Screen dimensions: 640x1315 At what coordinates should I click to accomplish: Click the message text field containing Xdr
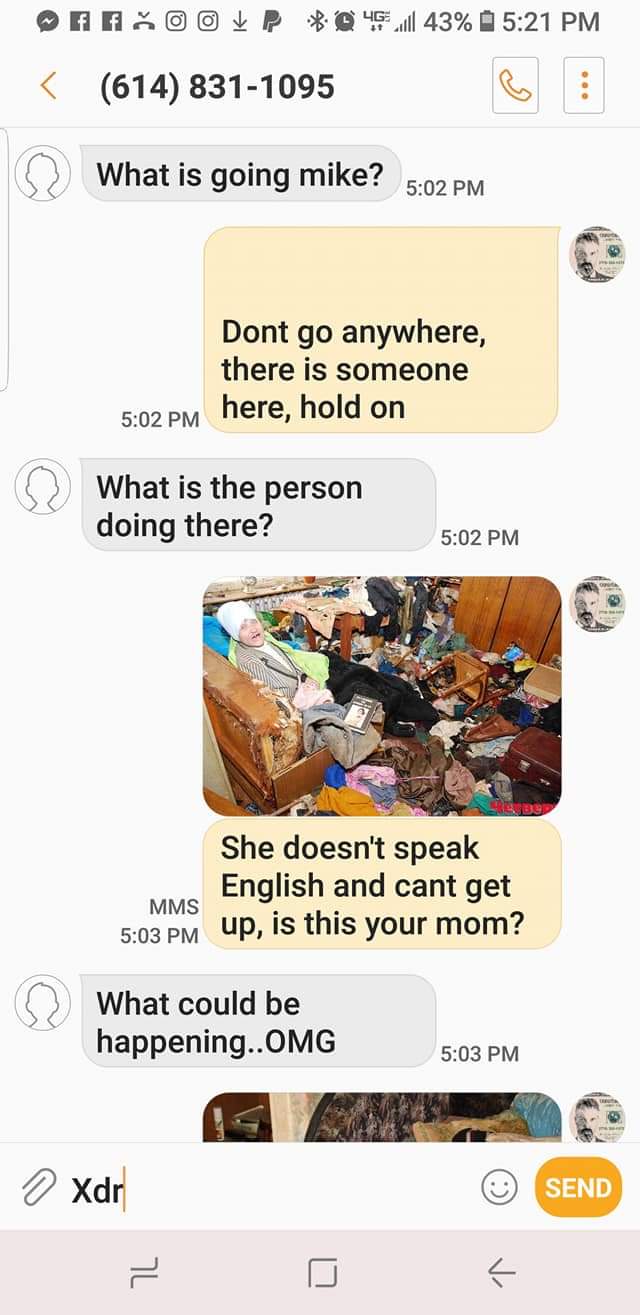270,1188
